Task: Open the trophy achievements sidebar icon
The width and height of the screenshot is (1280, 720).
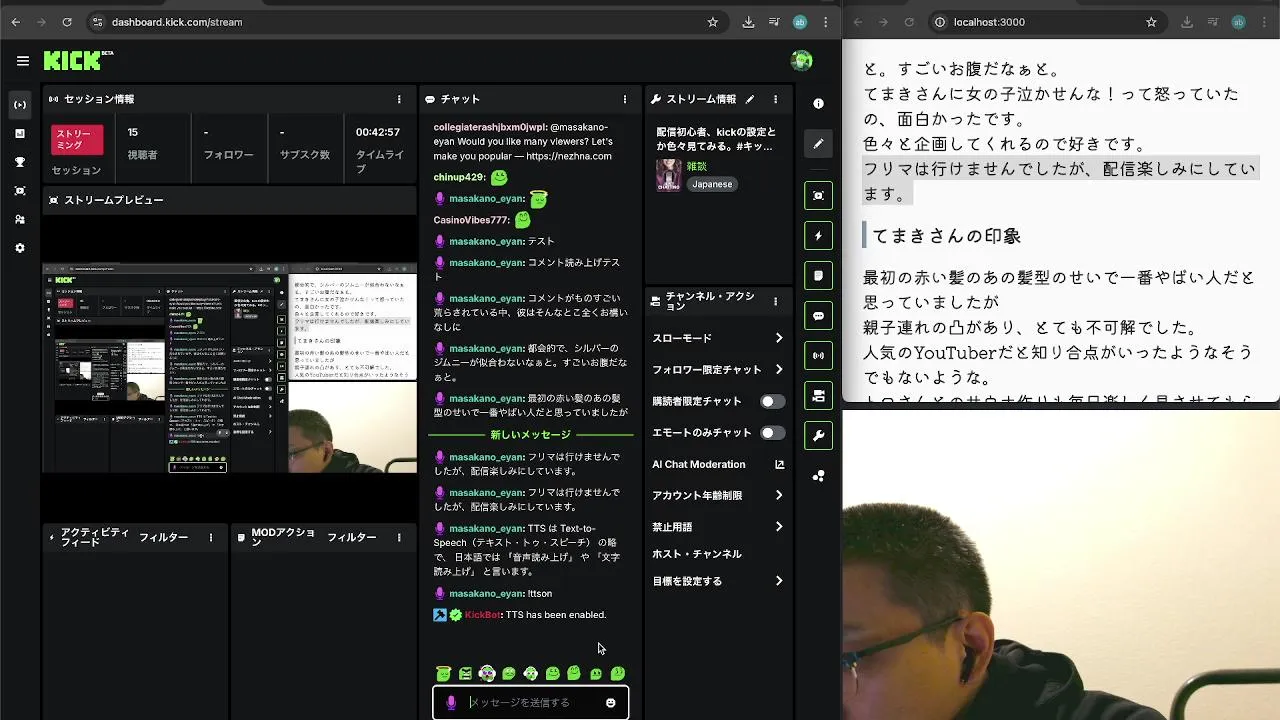Action: pyautogui.click(x=20, y=162)
